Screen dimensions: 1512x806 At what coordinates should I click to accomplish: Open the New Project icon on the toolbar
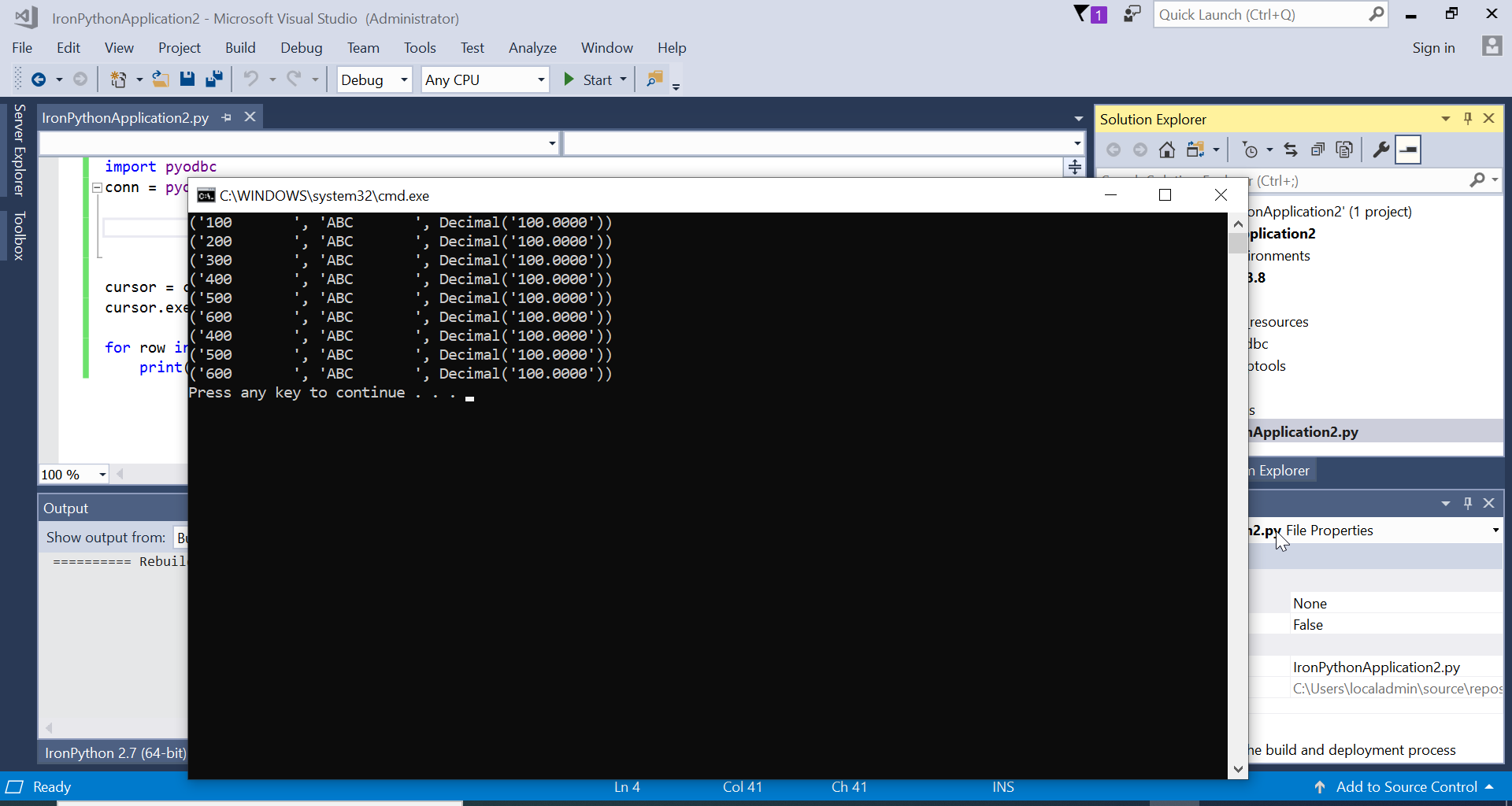pyautogui.click(x=120, y=79)
